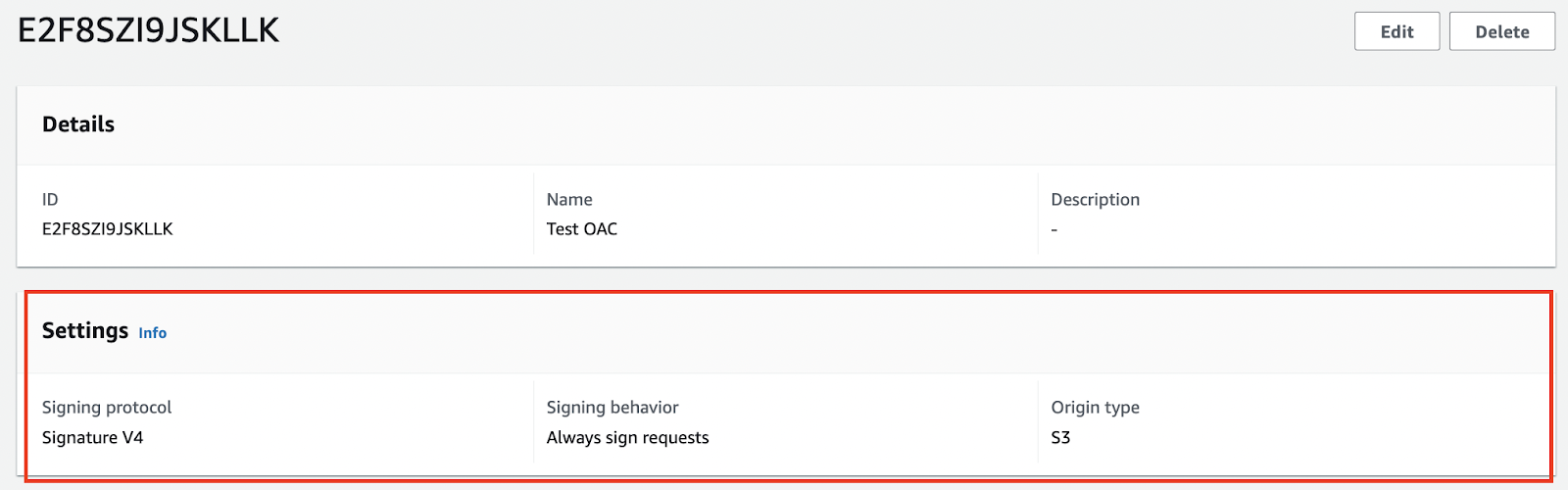Click the Settings section heading
The height and width of the screenshot is (490, 1568).
tap(85, 331)
